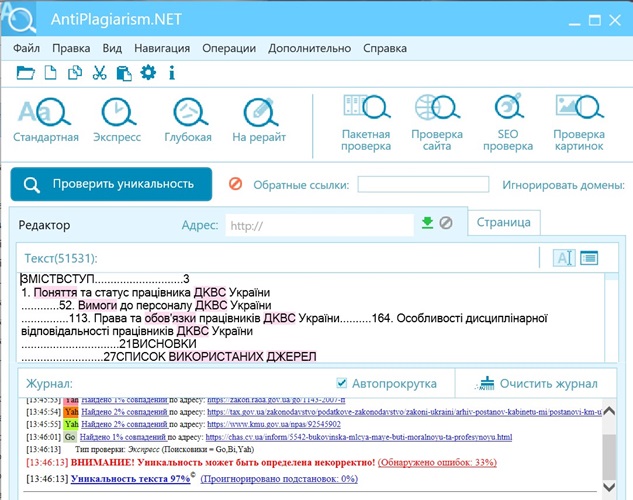633x500 pixels.
Task: Switch to the Страница tab
Action: 503,222
